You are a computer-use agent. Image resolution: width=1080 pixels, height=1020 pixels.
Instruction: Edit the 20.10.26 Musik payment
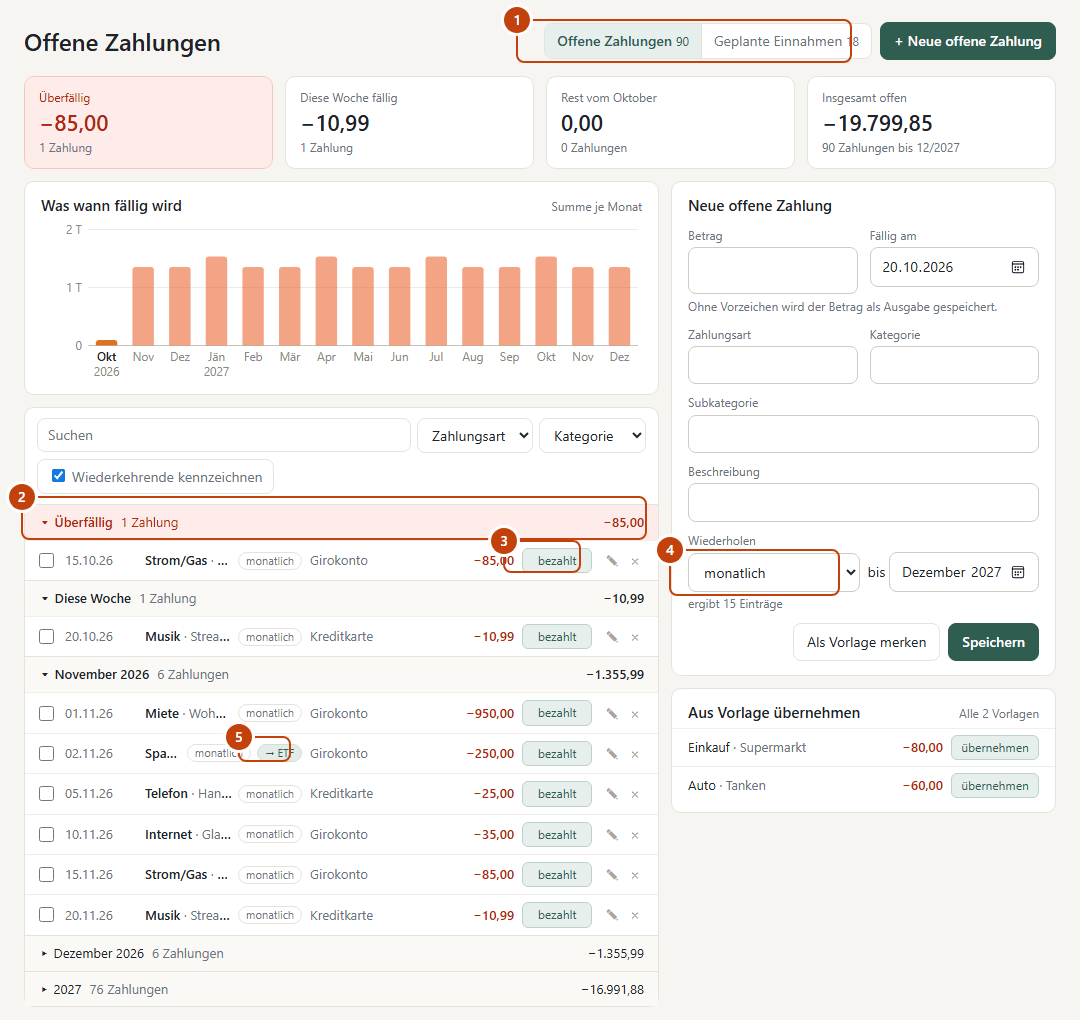[x=612, y=637]
